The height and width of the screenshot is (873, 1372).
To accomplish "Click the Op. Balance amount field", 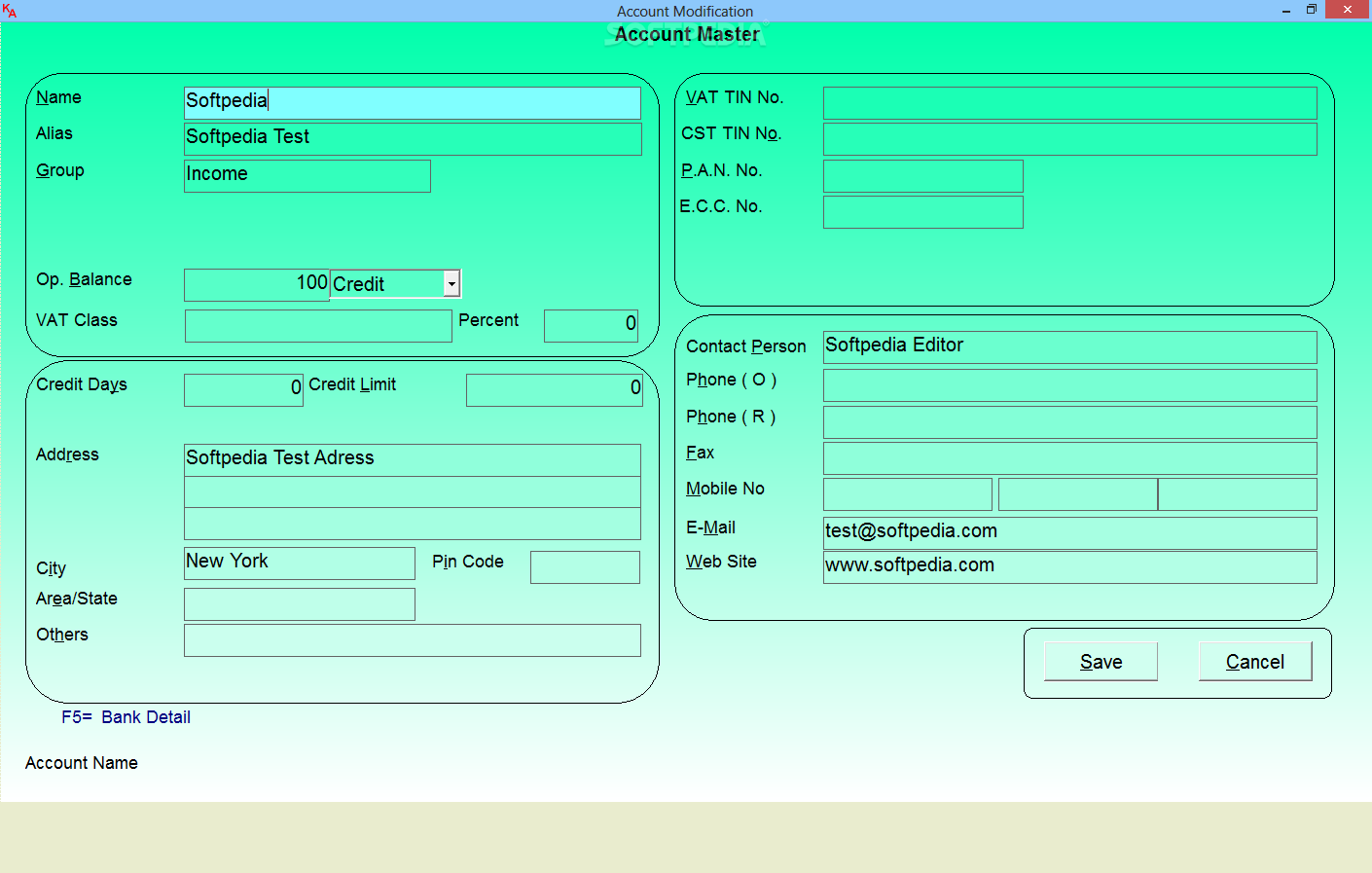I will 257,285.
